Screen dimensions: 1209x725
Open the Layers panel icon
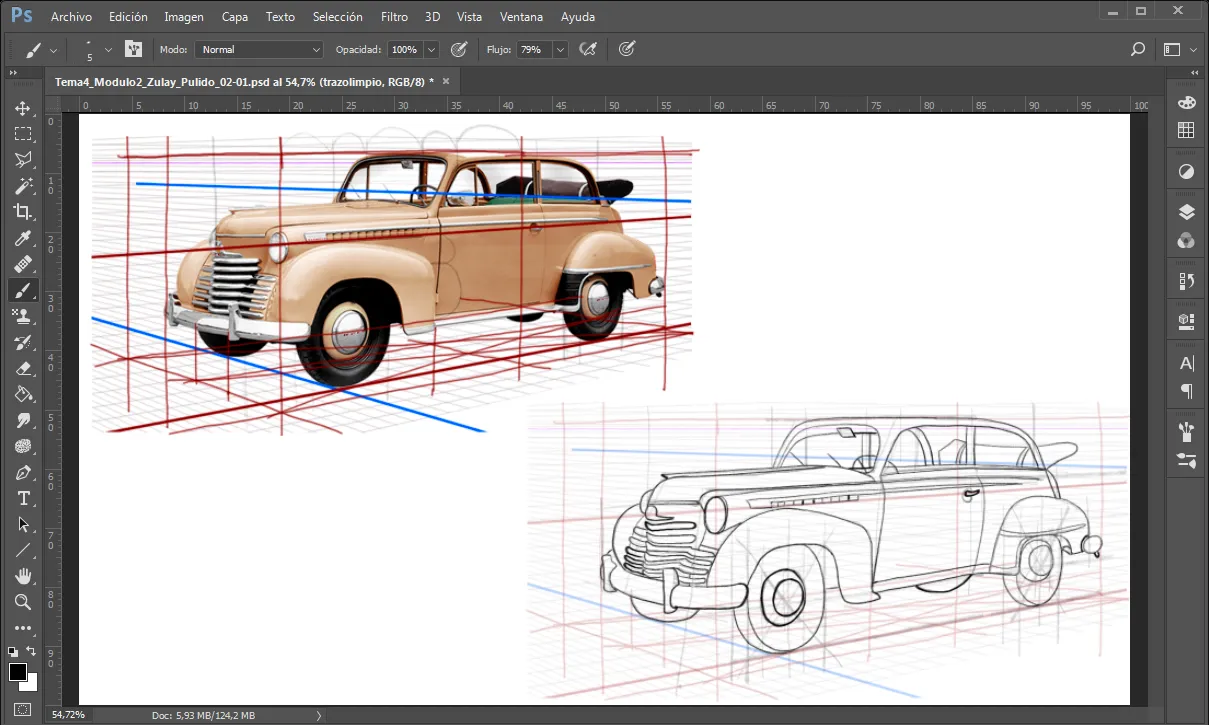pos(1187,212)
